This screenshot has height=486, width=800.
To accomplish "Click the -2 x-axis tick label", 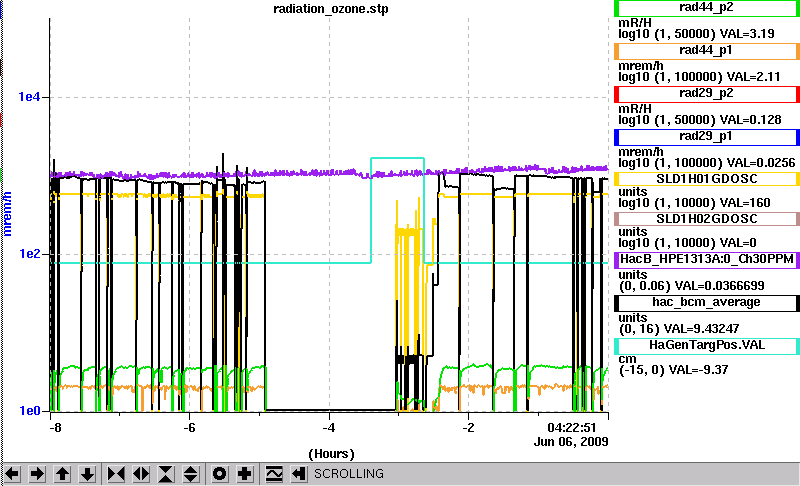I will [x=468, y=427].
